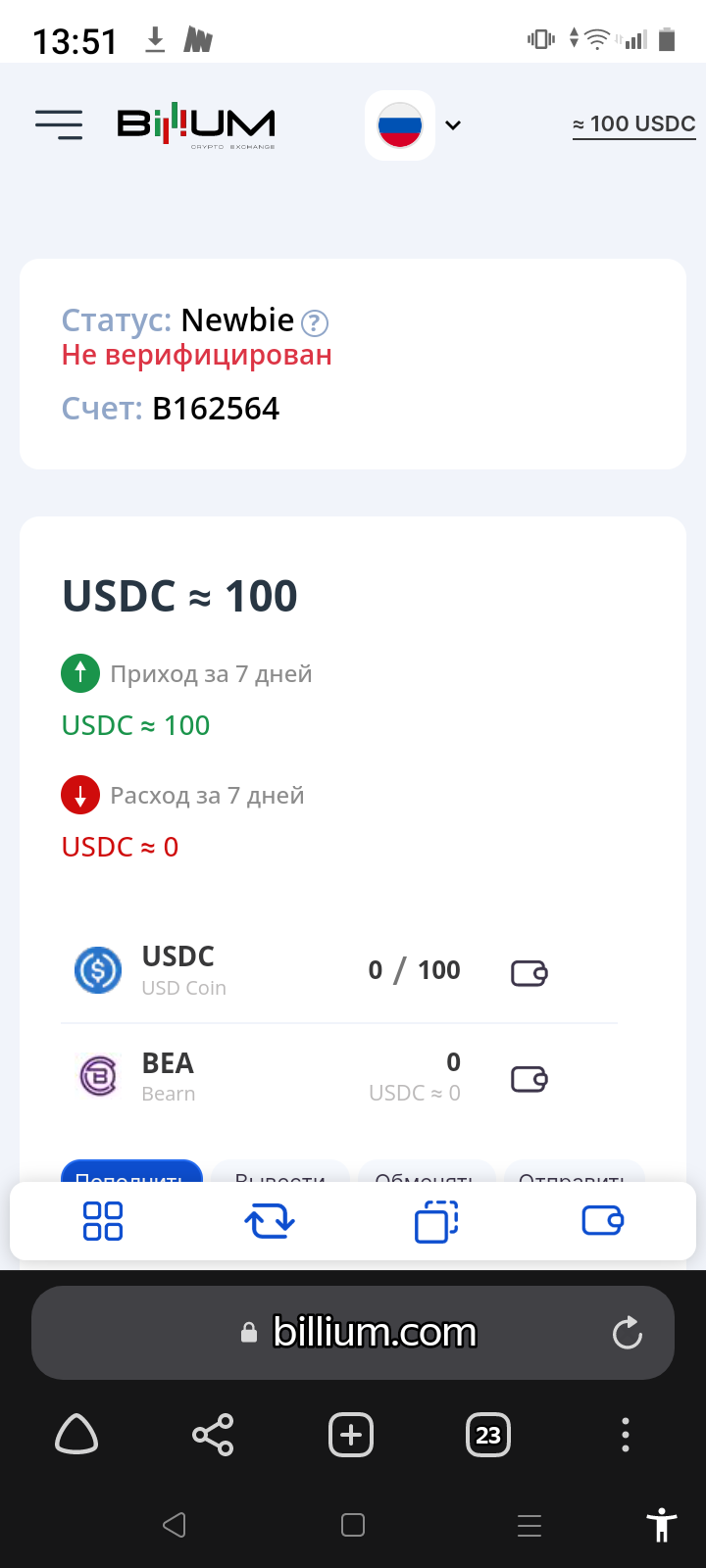
Task: Open the browser tabs counter showing 23
Action: (488, 1436)
